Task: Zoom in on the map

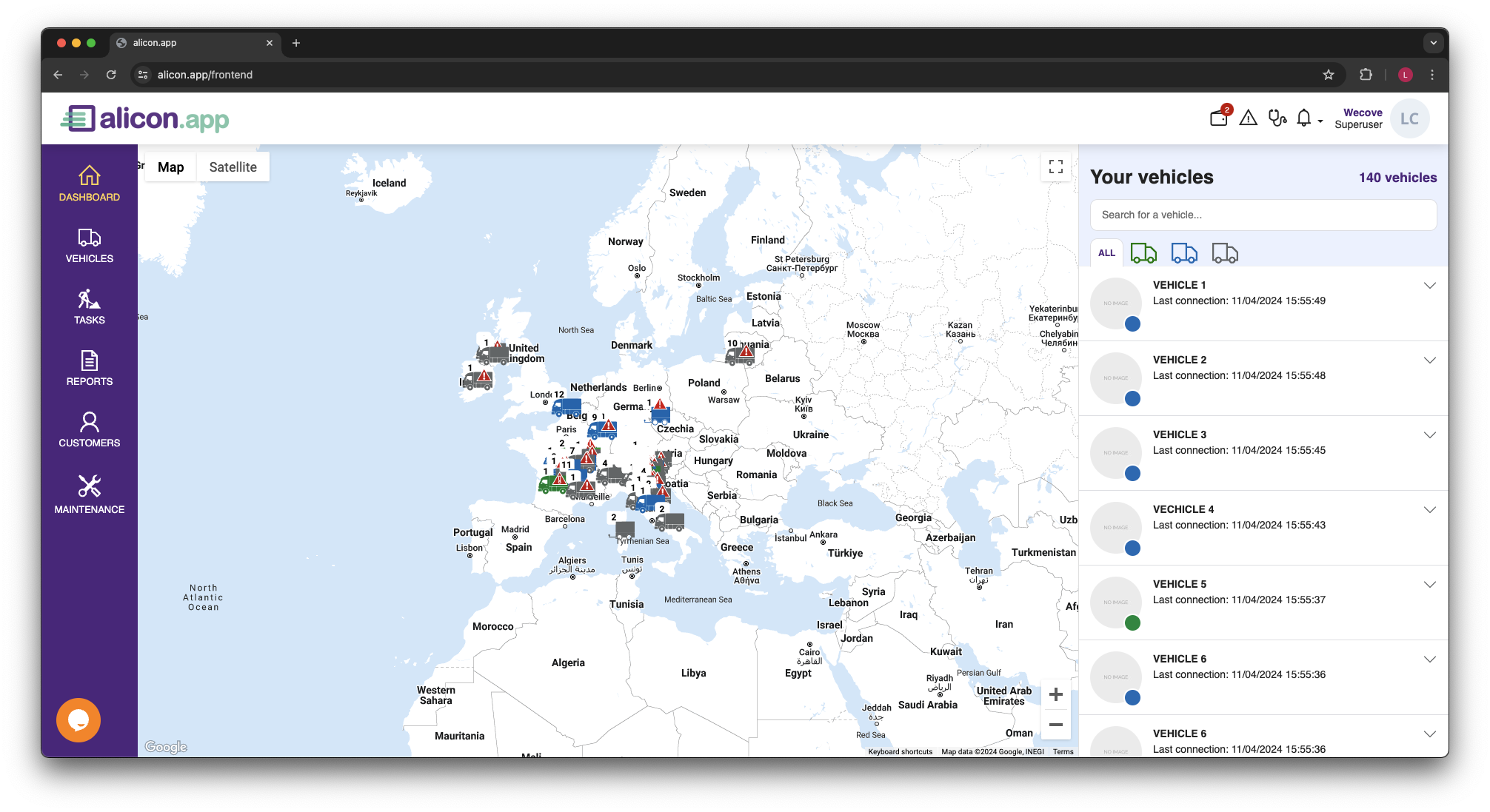Action: pyautogui.click(x=1056, y=694)
